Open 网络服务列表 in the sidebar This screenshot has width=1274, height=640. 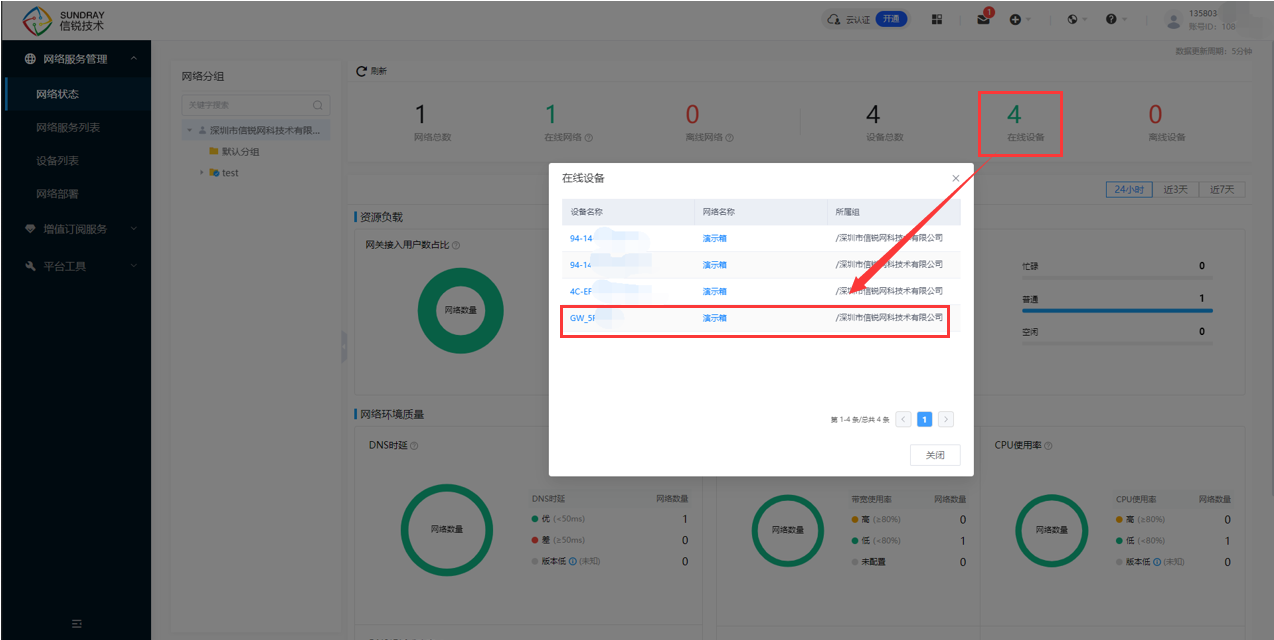[x=68, y=128]
